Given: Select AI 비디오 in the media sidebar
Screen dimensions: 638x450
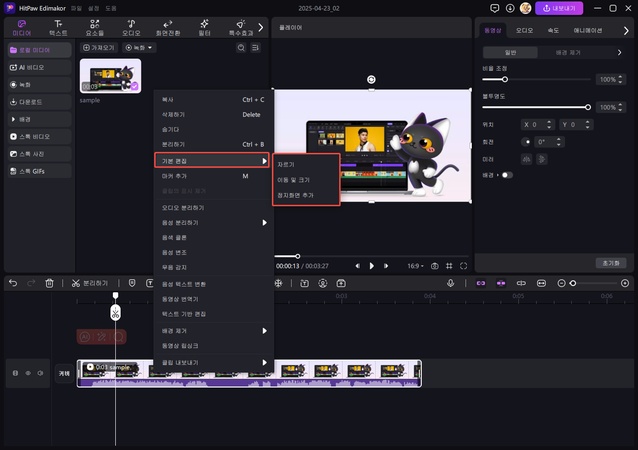Looking at the screenshot, I should (x=39, y=68).
